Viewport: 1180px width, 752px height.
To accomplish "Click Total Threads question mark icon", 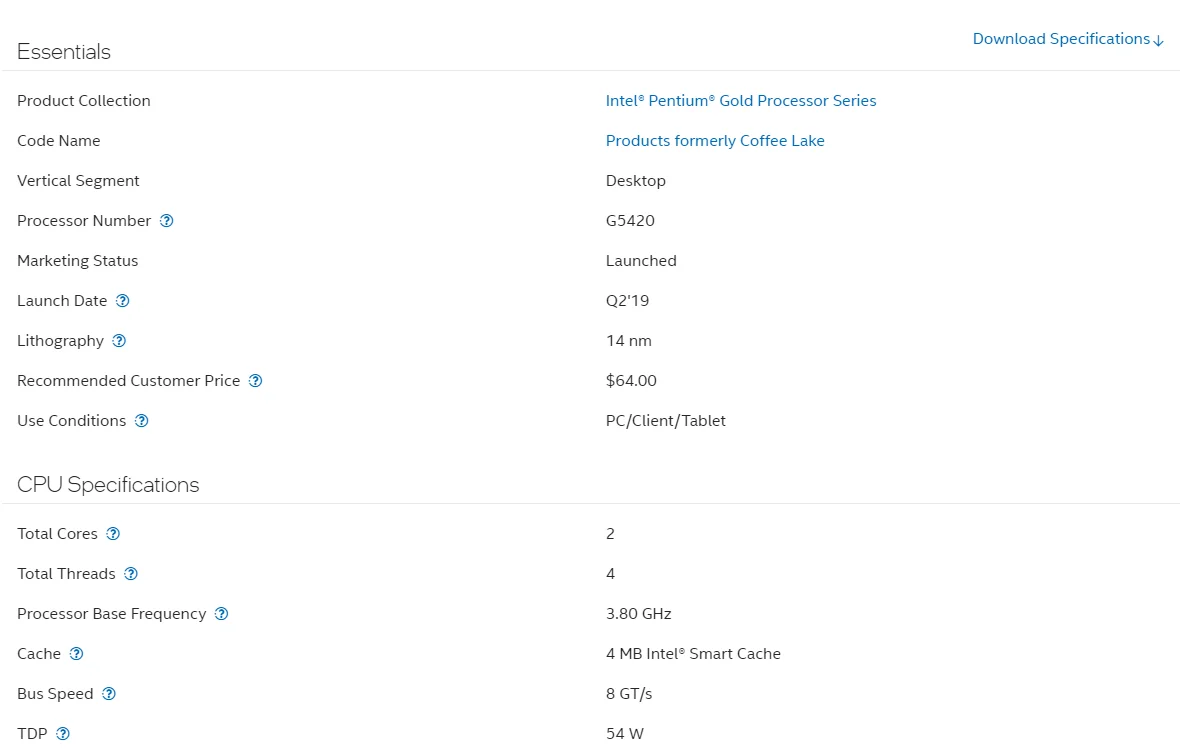I will pyautogui.click(x=131, y=574).
